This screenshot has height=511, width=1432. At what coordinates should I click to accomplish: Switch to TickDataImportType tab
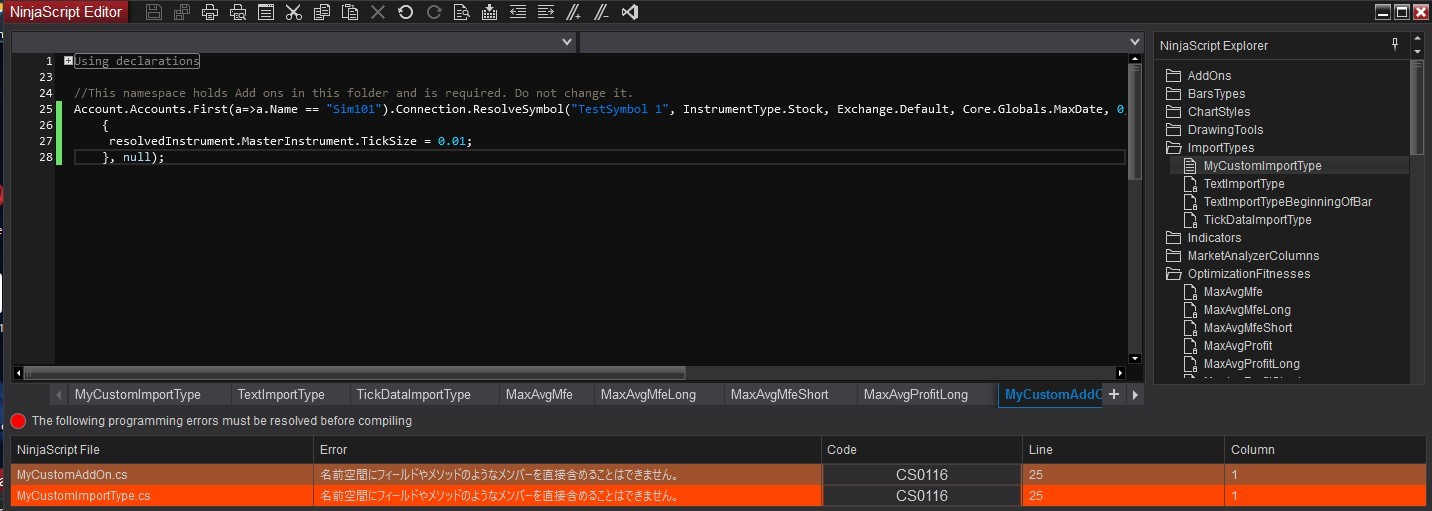[413, 395]
